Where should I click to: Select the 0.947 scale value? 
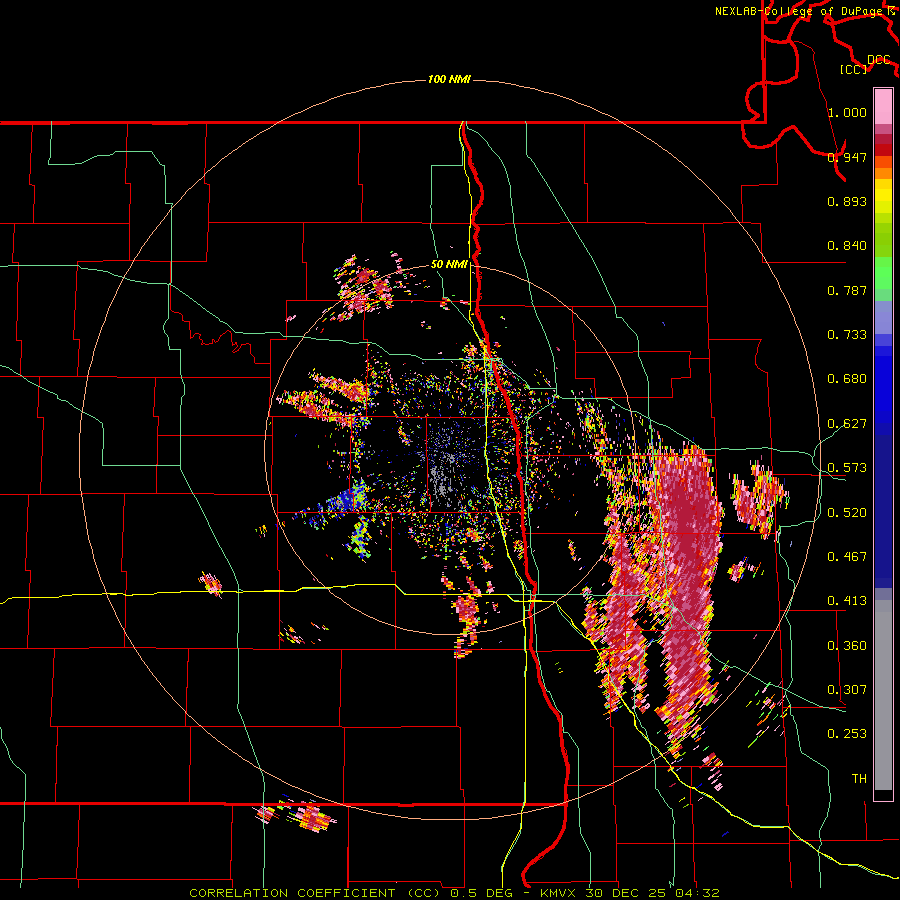(x=847, y=157)
